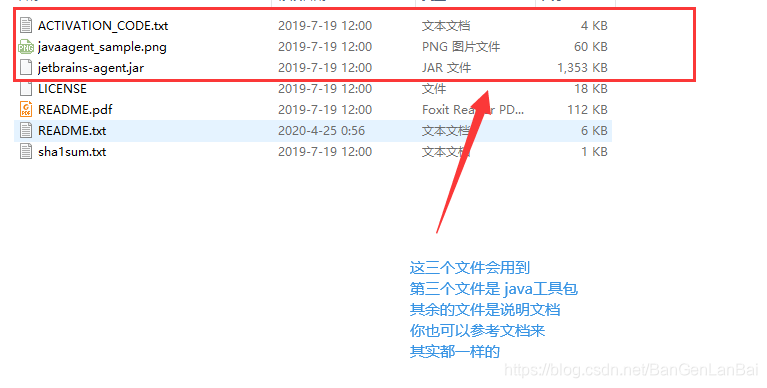Click the date of sha1sum.txt row

(x=325, y=152)
